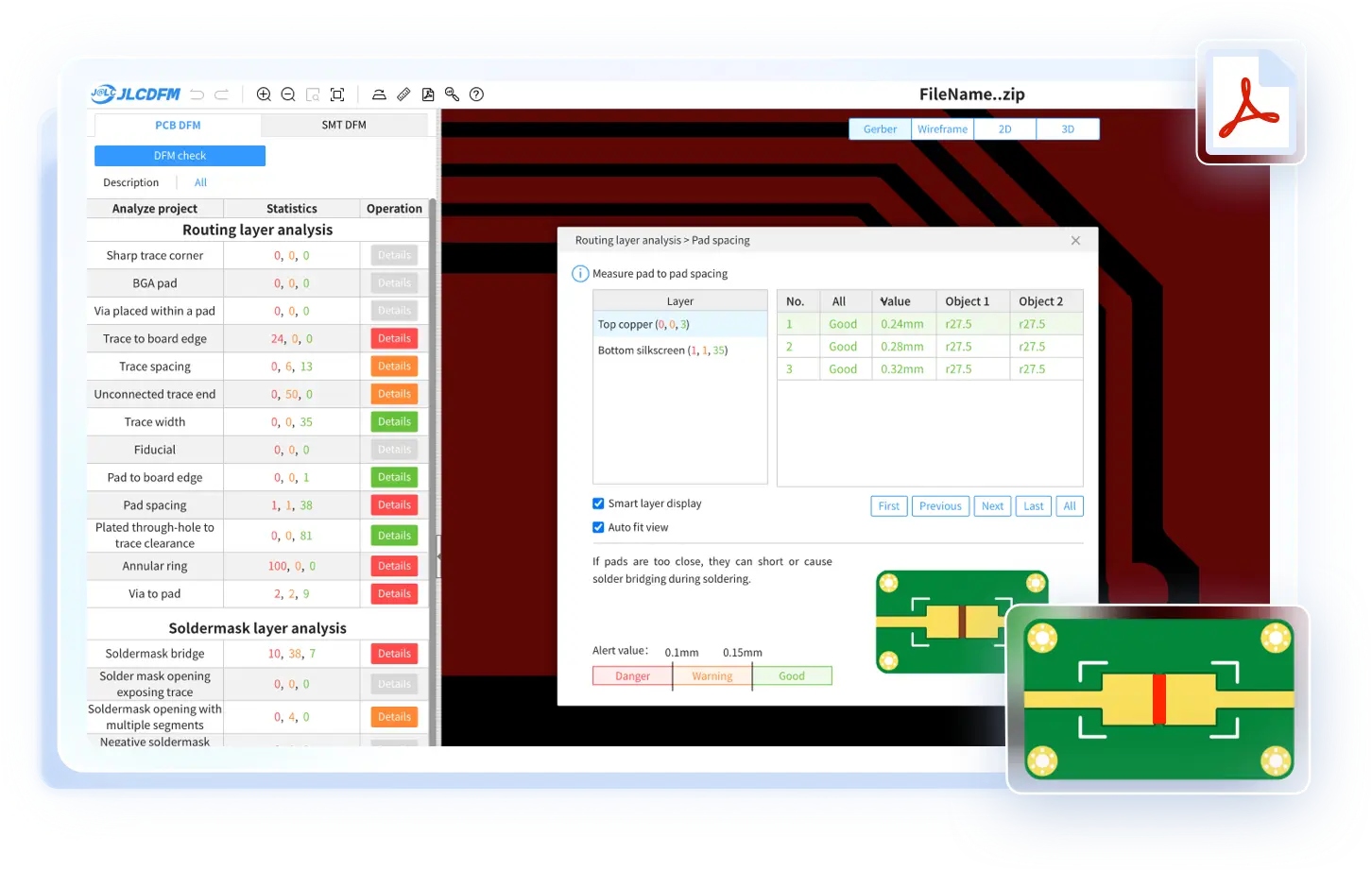Select result row 1 with 0.24mm

(930, 324)
